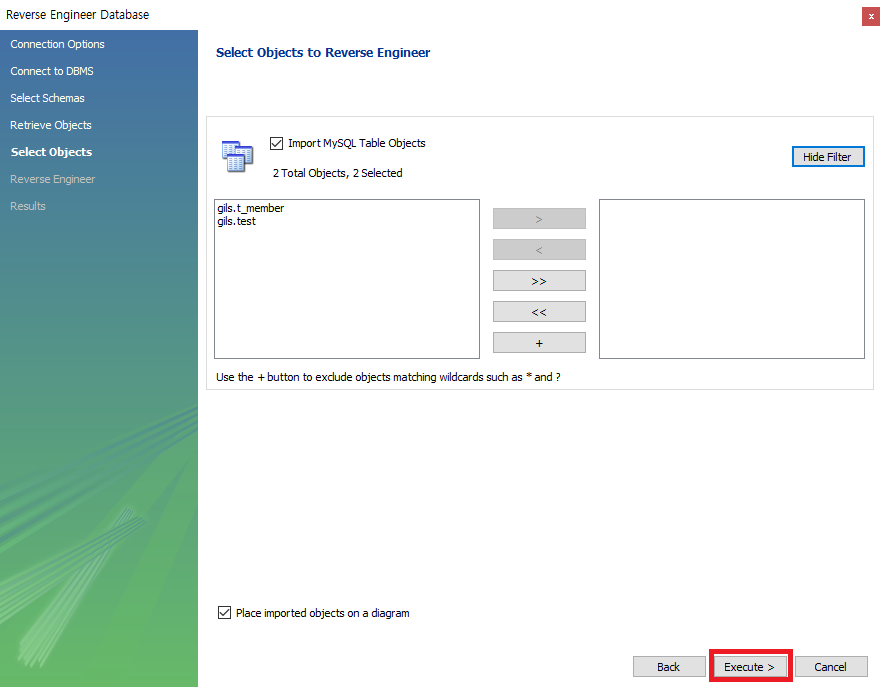Uncheck Place imported objects on a diagram
The height and width of the screenshot is (687, 880).
[x=224, y=612]
